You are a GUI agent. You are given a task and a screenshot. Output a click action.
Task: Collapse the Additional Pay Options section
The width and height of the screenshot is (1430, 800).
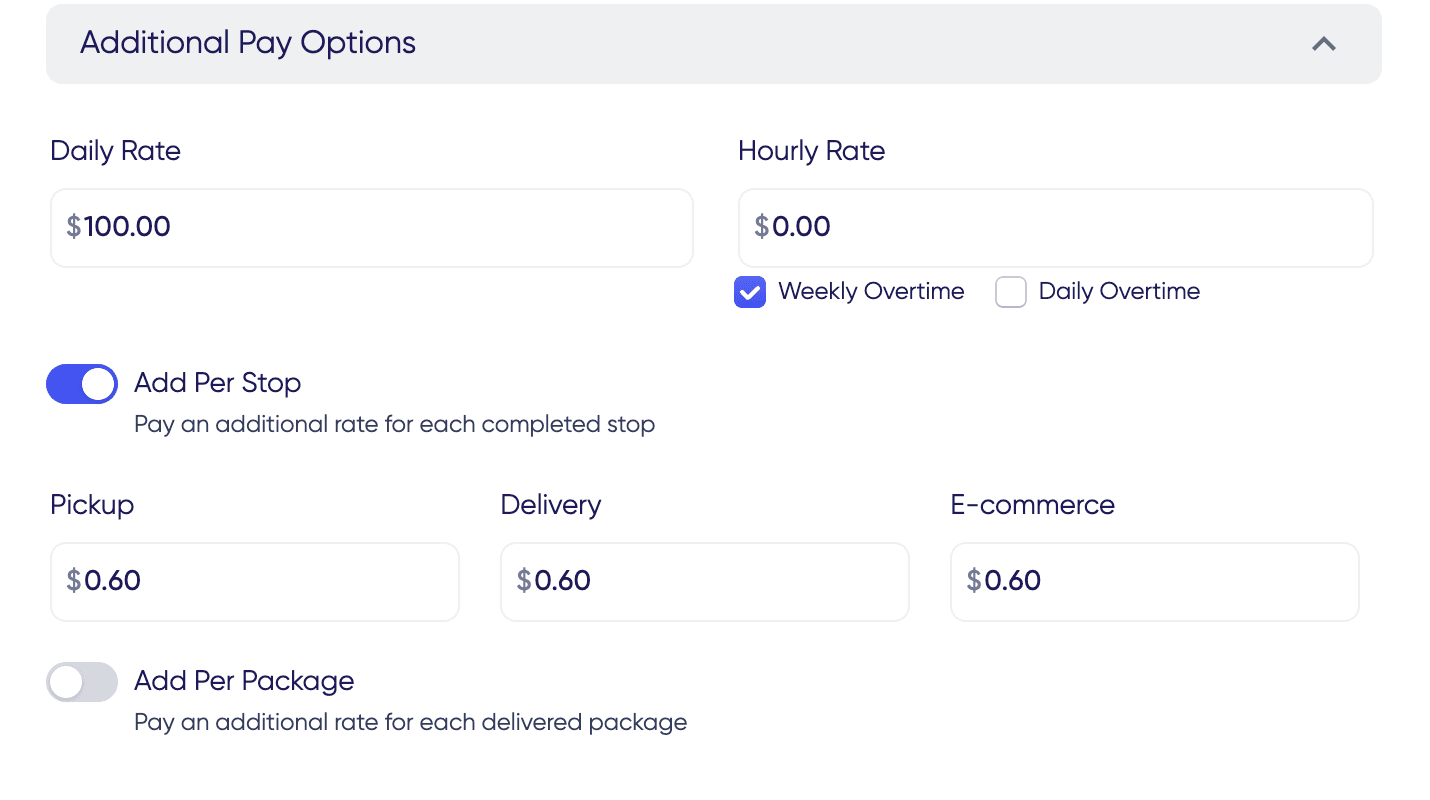(x=1323, y=44)
